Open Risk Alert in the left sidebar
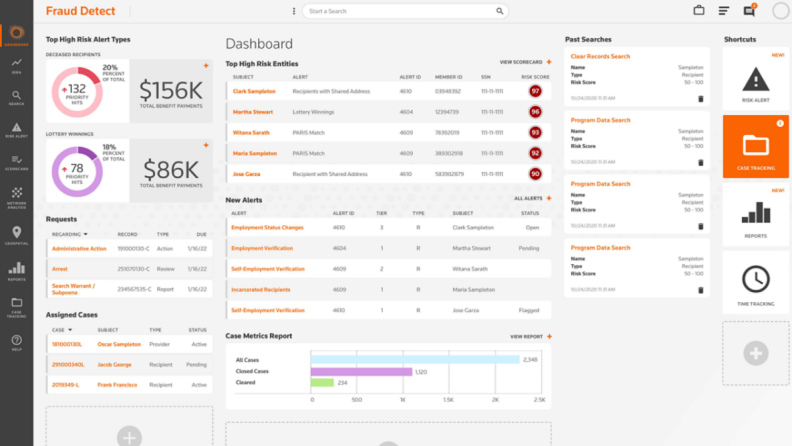Image resolution: width=792 pixels, height=446 pixels. 16,128
